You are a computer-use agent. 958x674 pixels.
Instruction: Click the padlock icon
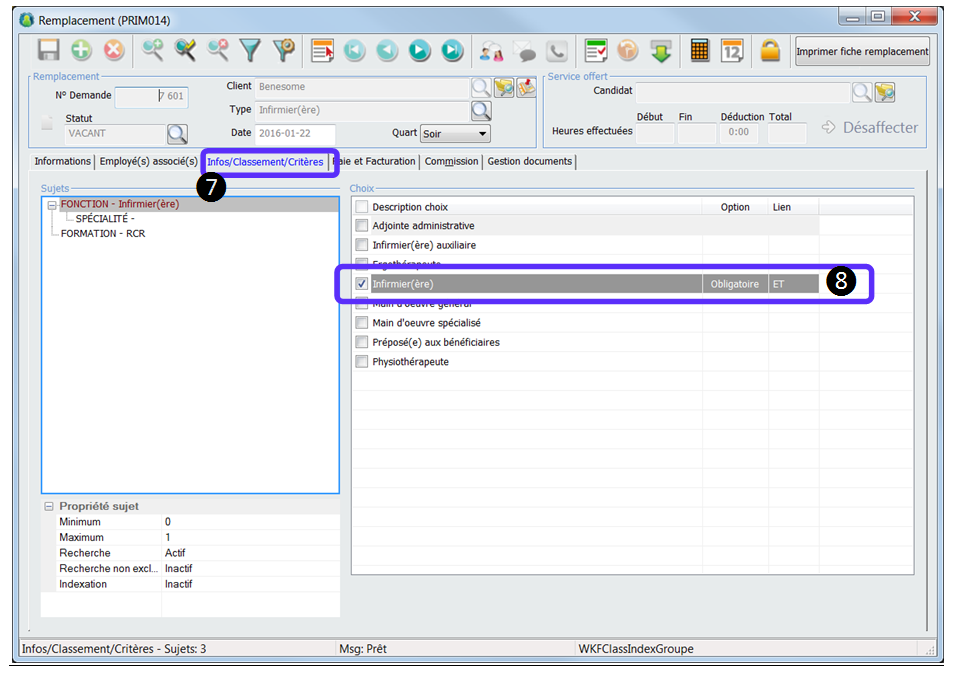coord(769,51)
